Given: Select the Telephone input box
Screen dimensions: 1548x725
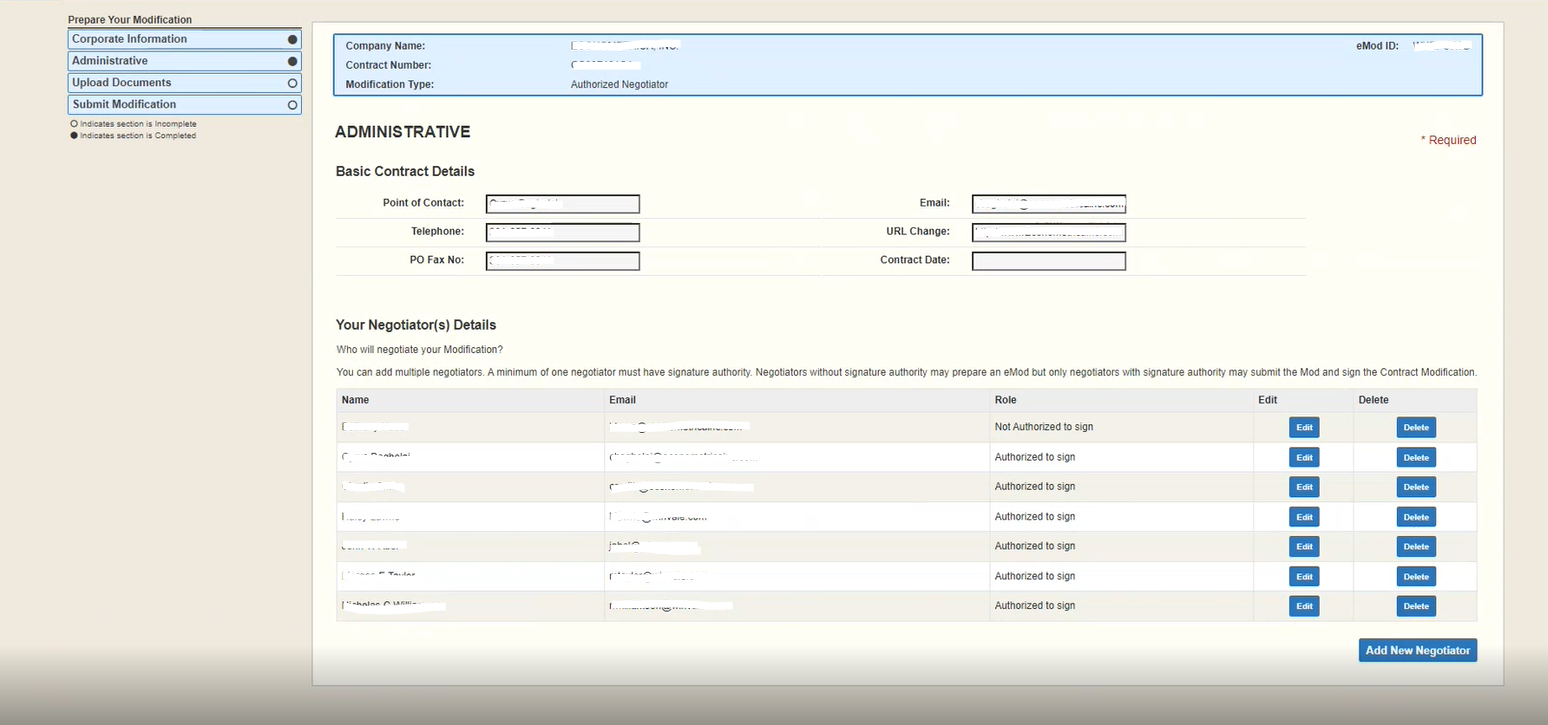Looking at the screenshot, I should click(562, 232).
